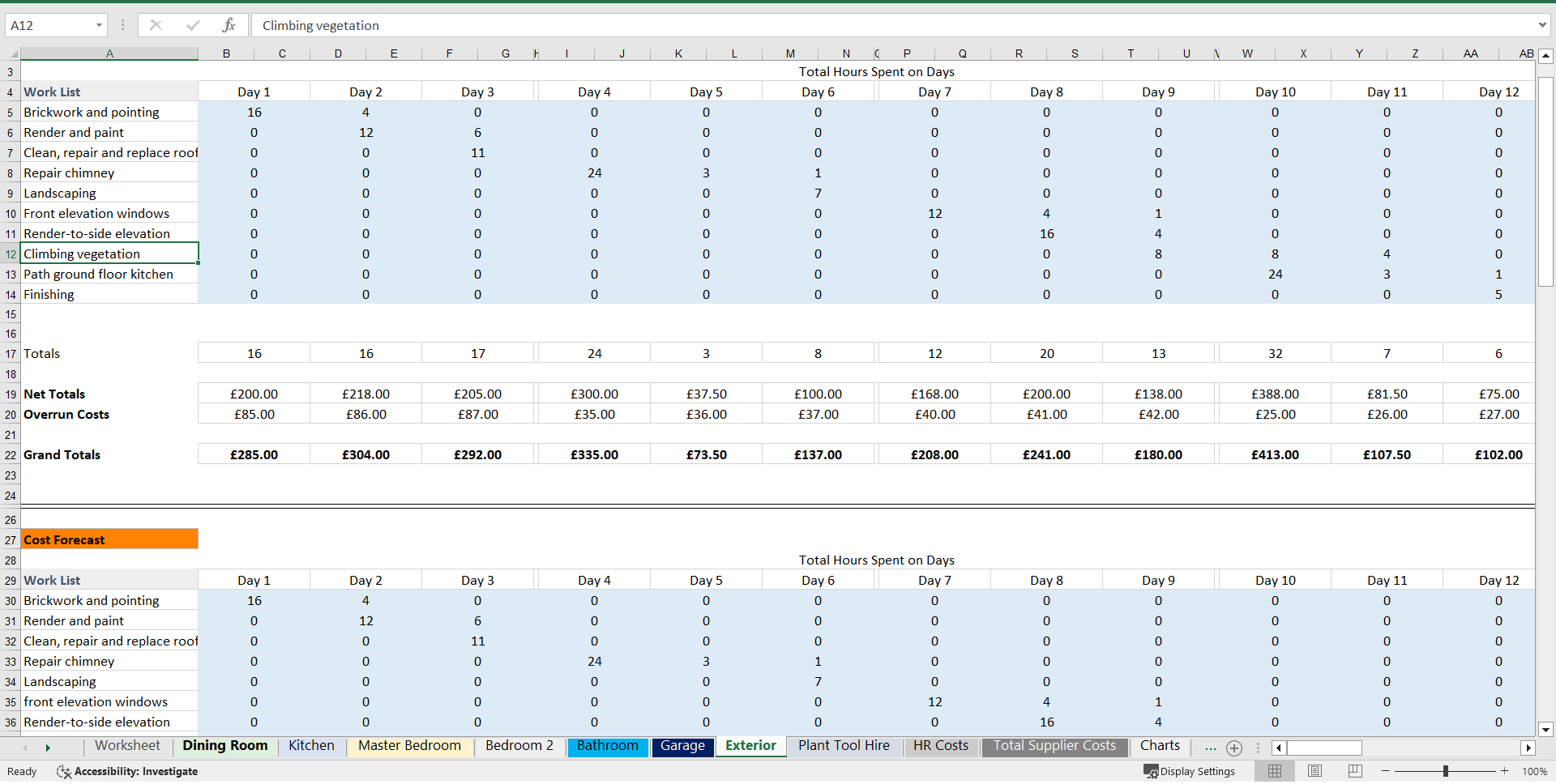Click the ellipsis to reveal hidden sheet tabs

1210,748
